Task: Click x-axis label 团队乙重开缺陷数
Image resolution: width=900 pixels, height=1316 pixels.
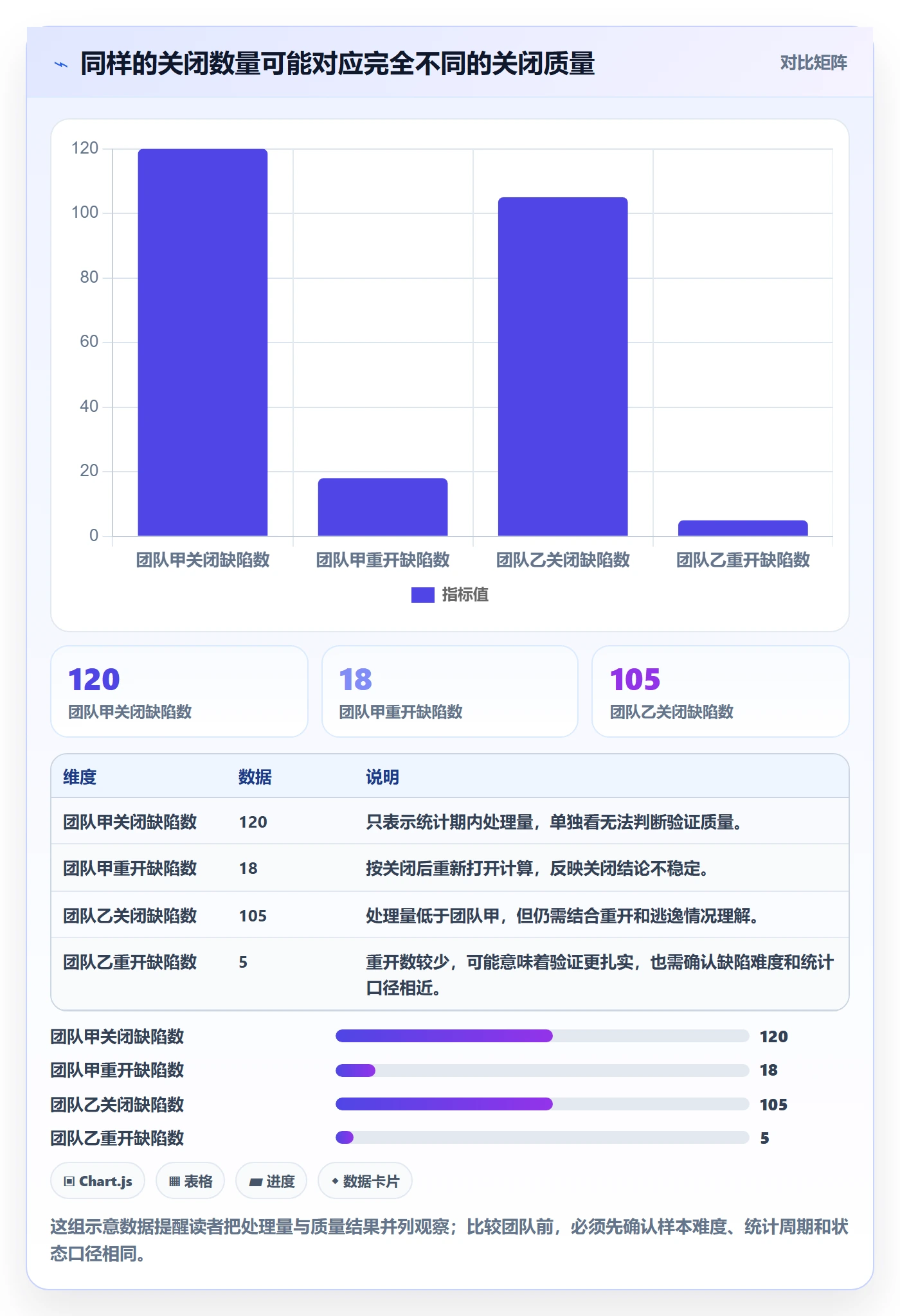Action: [743, 560]
